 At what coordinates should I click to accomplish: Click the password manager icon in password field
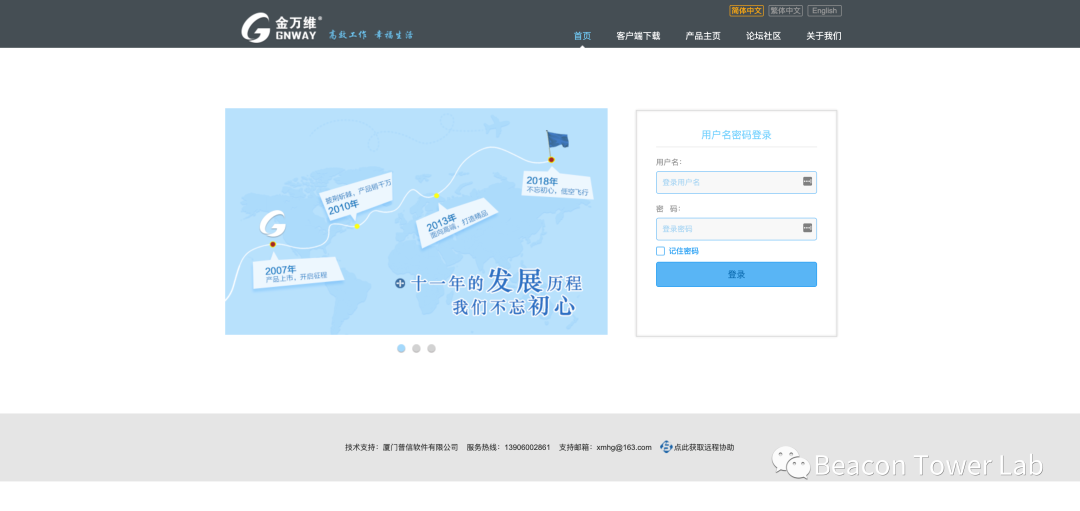point(807,228)
